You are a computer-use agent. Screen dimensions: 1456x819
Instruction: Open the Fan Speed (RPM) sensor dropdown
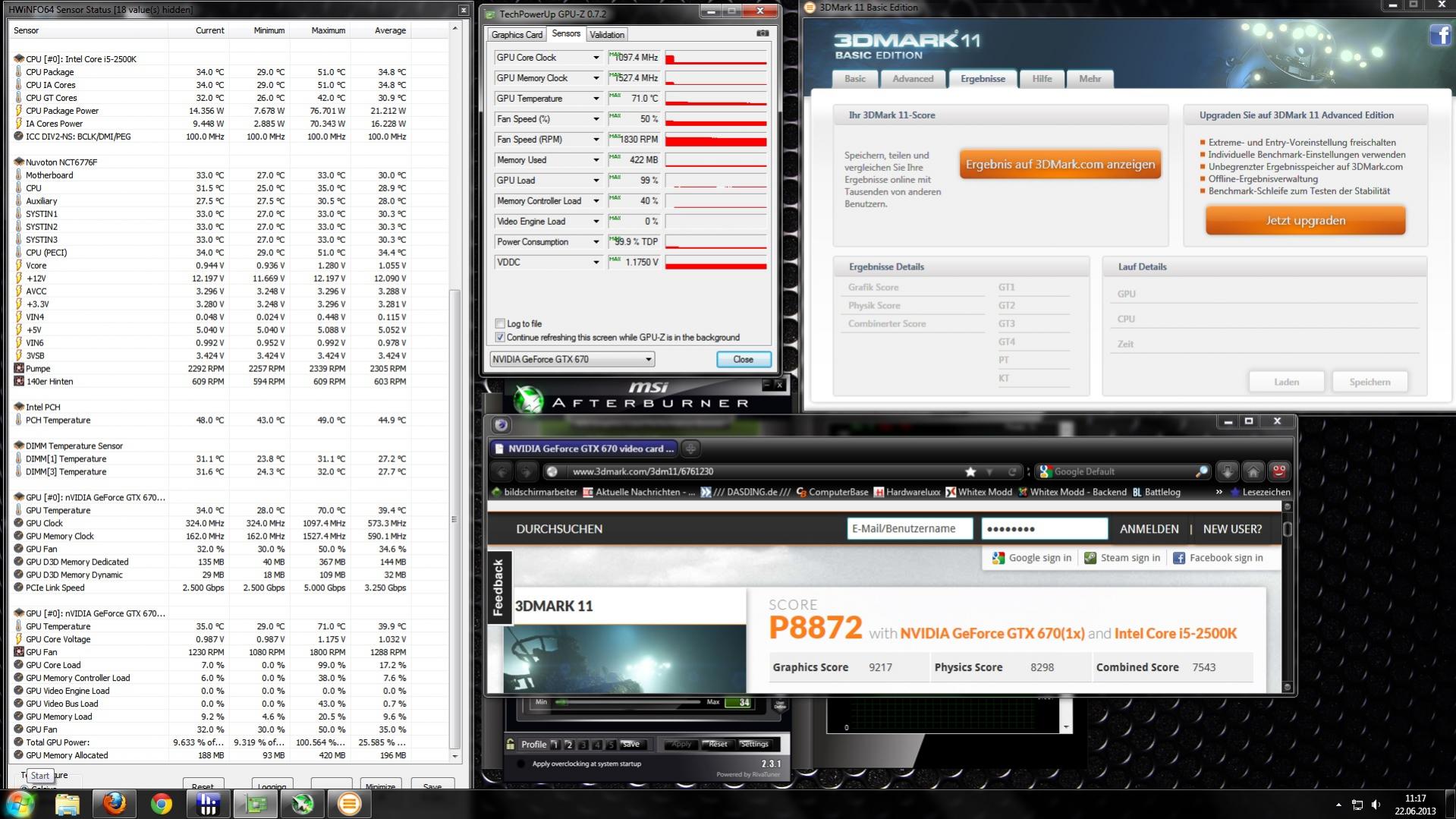pos(596,140)
